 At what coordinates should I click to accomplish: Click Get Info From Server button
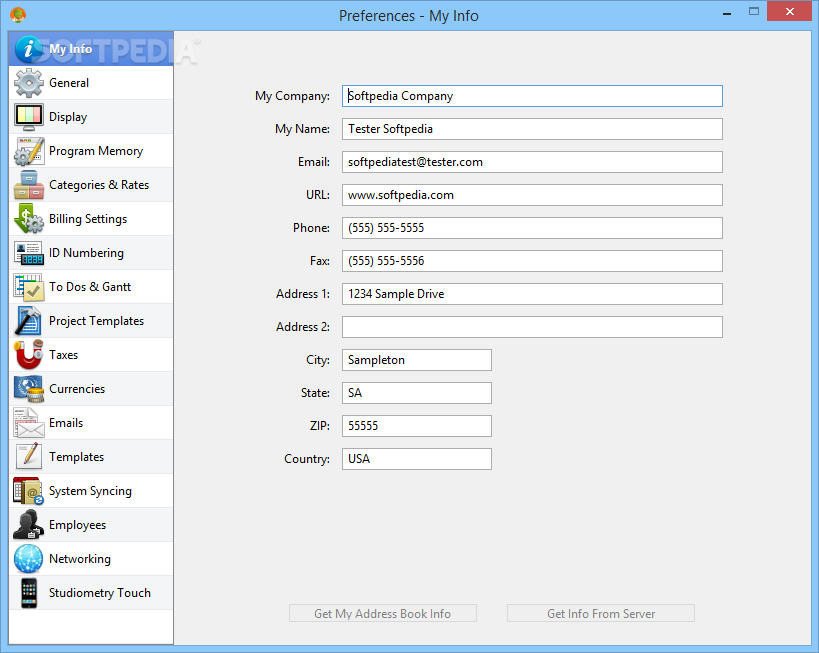[601, 613]
